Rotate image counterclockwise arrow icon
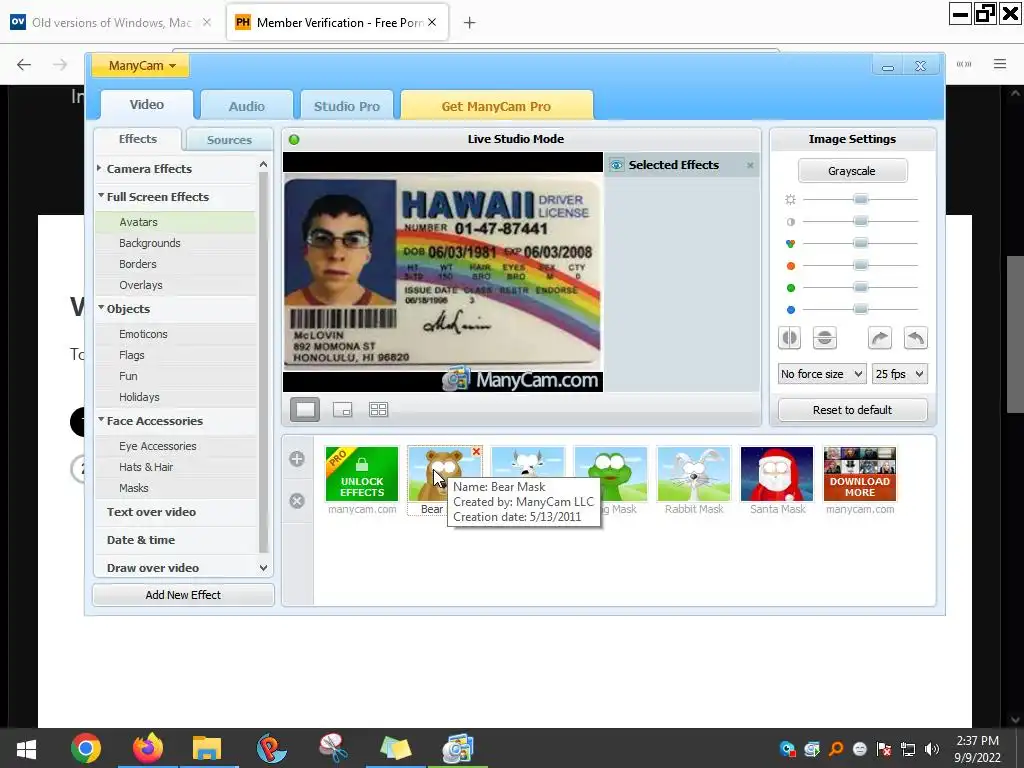This screenshot has width=1024, height=768. click(916, 338)
